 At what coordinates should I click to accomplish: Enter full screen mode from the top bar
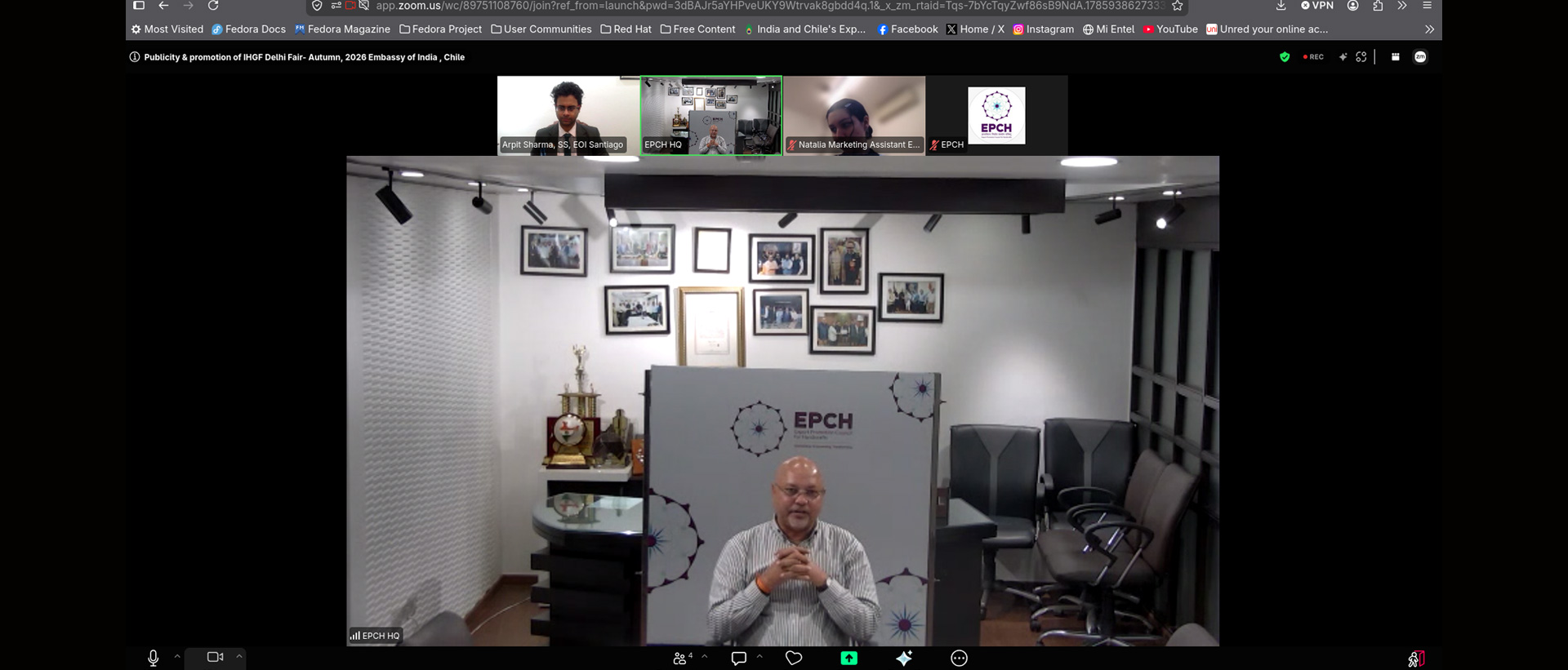click(x=1361, y=57)
